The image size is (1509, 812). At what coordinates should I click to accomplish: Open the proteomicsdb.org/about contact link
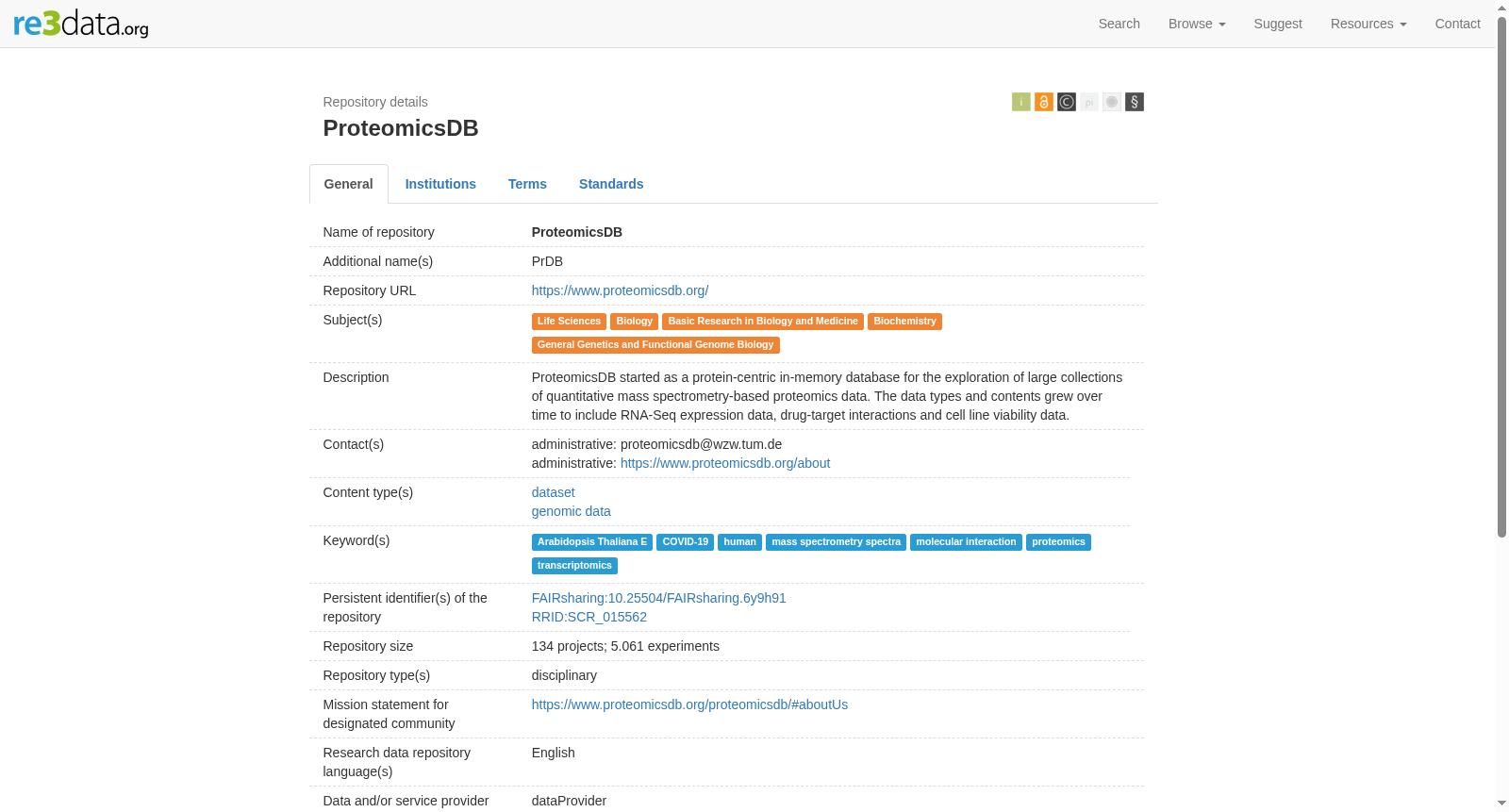[x=725, y=463]
